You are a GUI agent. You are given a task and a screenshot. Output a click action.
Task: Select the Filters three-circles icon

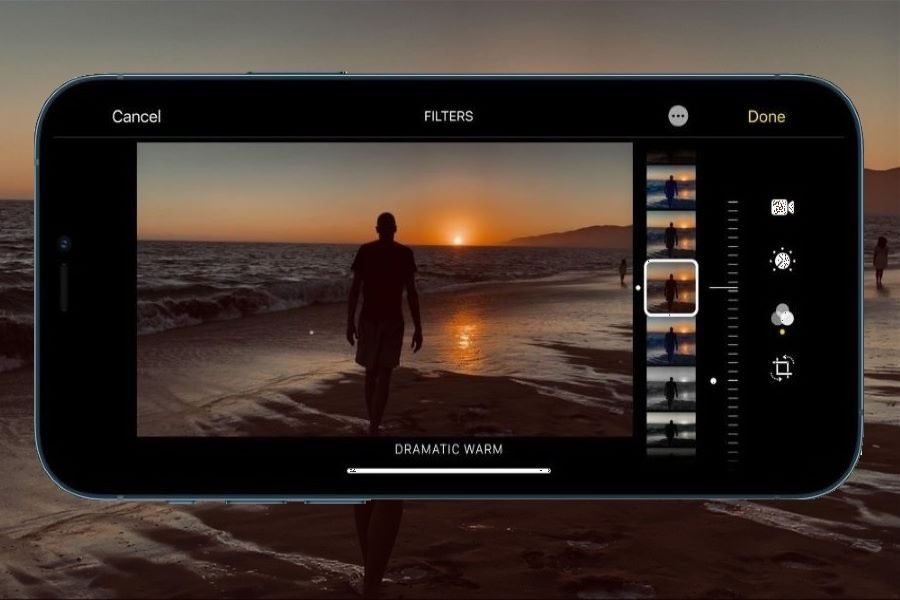[782, 316]
